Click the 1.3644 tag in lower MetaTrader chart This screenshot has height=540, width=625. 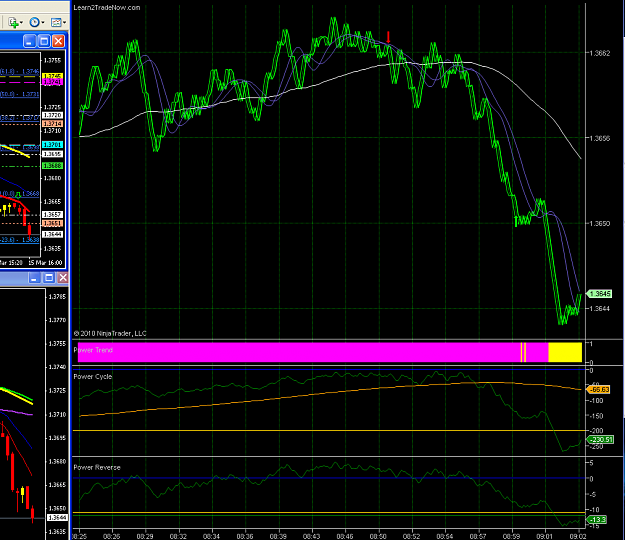pyautogui.click(x=57, y=517)
